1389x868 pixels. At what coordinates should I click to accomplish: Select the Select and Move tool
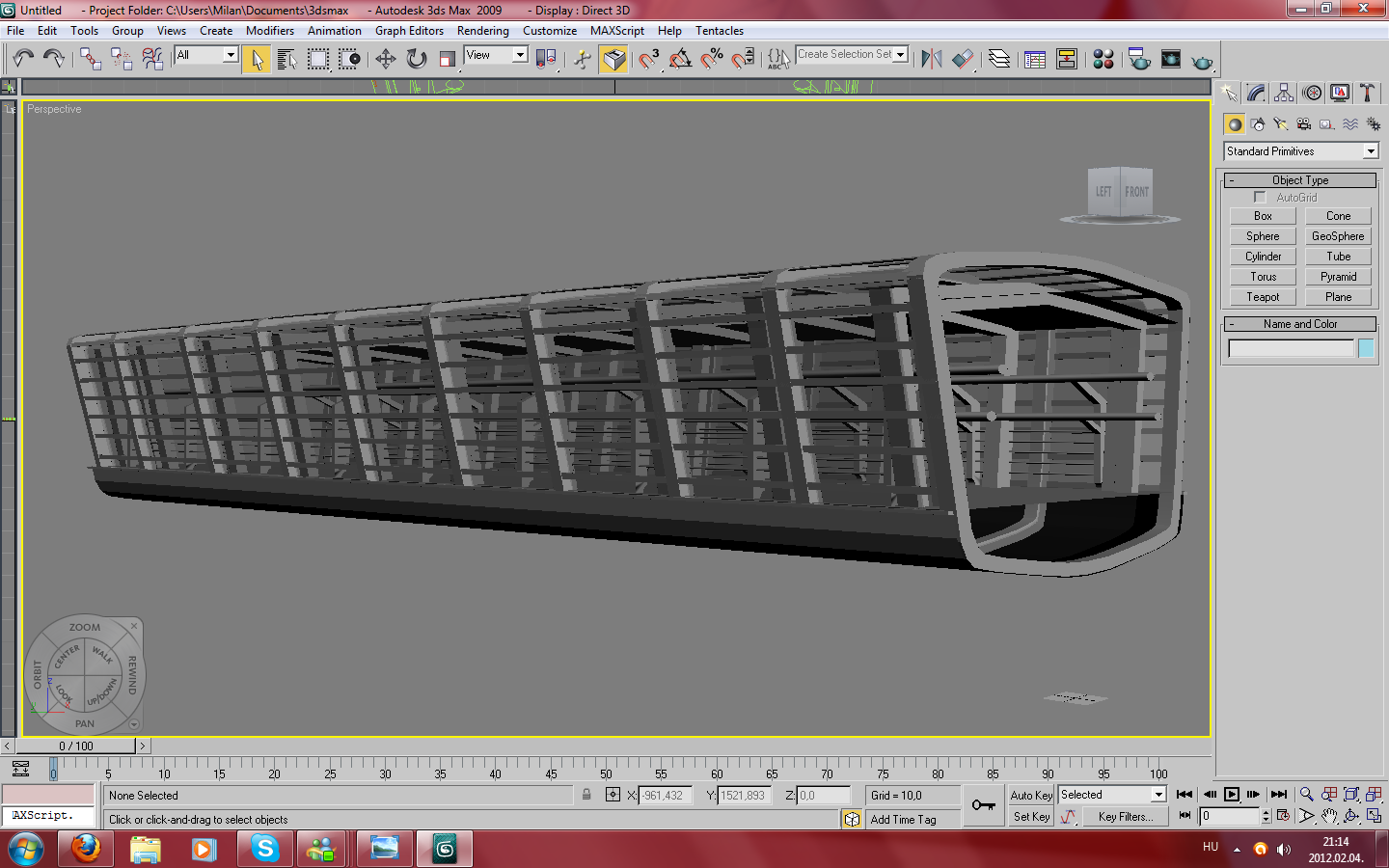coord(386,59)
